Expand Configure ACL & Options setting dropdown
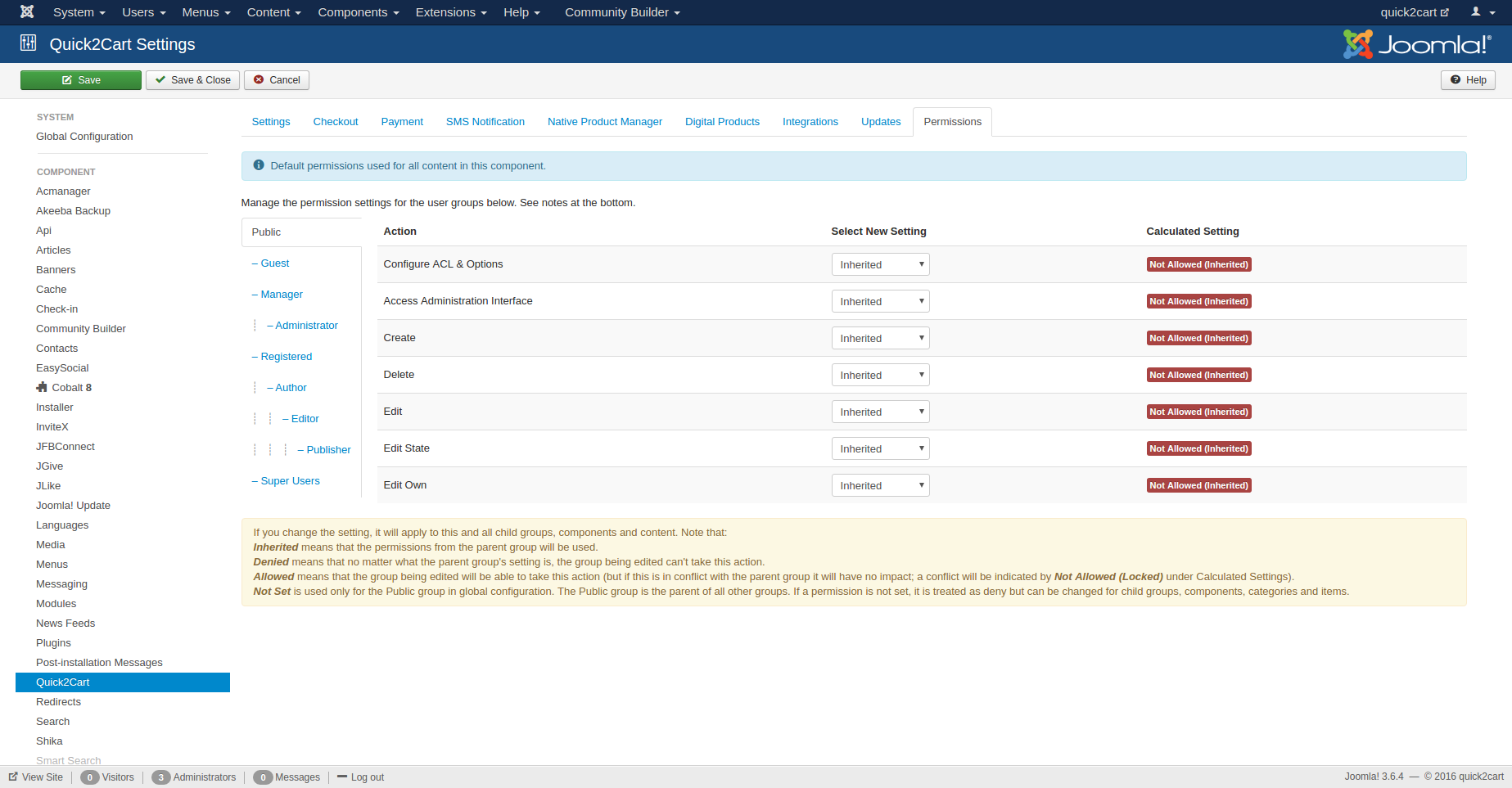This screenshot has width=1512, height=788. [x=880, y=264]
